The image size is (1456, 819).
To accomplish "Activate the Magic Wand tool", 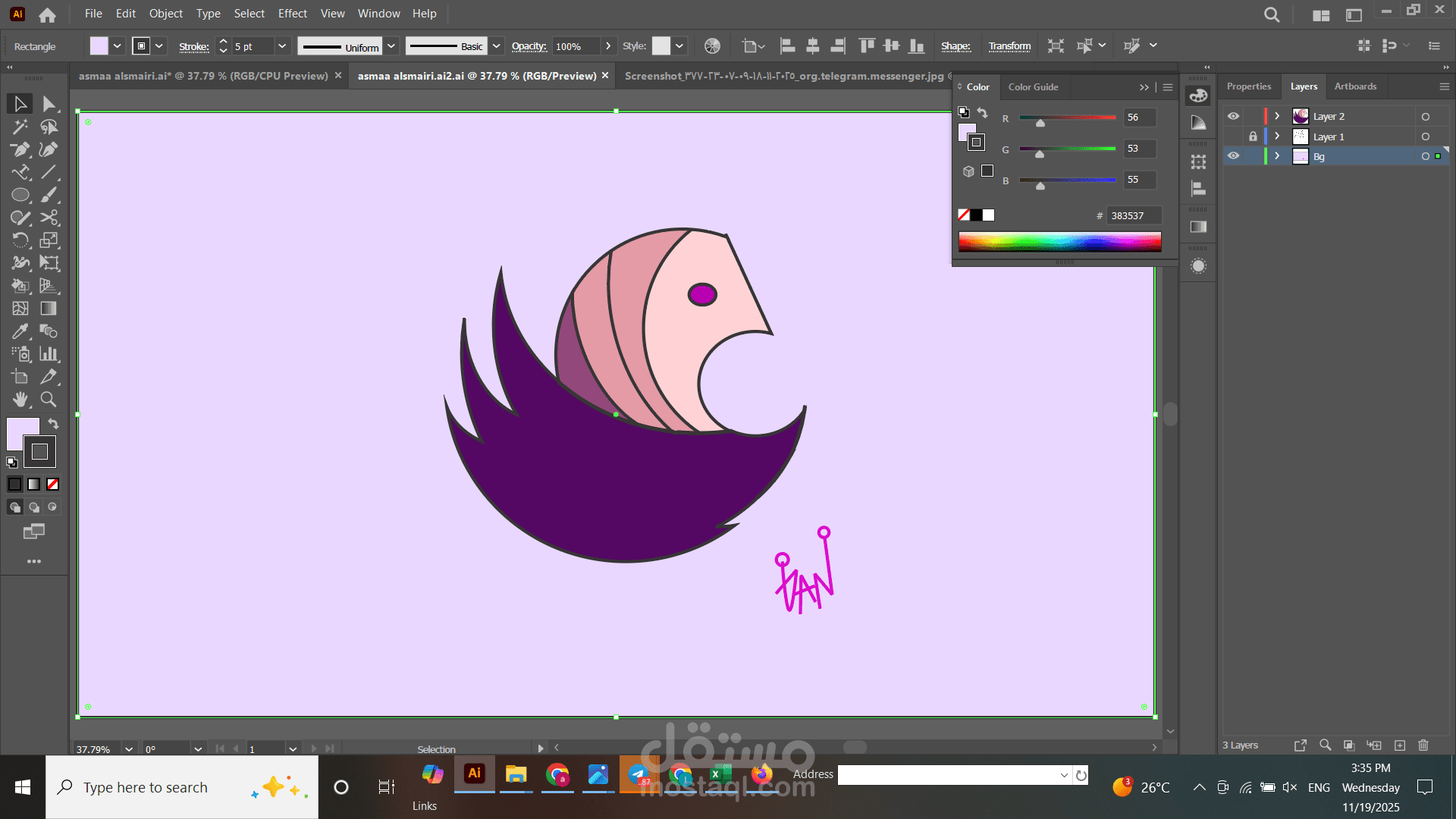I will 20,127.
